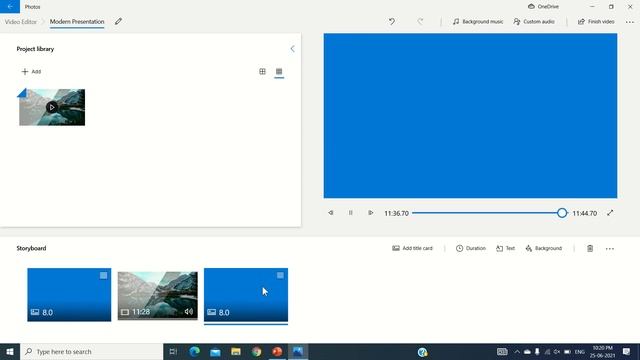Step back one frame in preview
The width and height of the screenshot is (640, 360).
(x=331, y=213)
